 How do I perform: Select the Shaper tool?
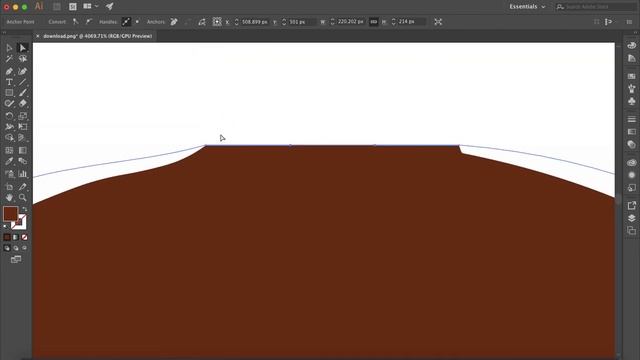pyautogui.click(x=9, y=104)
